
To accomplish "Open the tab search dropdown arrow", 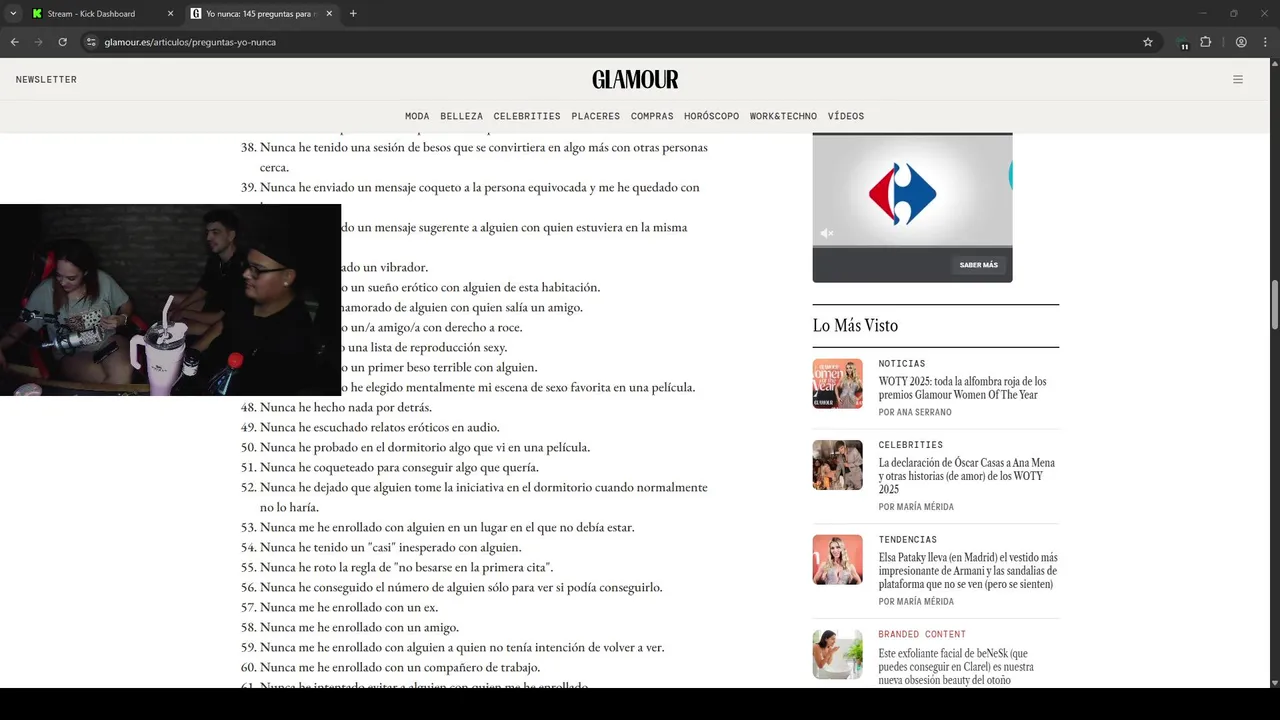I will pos(13,14).
